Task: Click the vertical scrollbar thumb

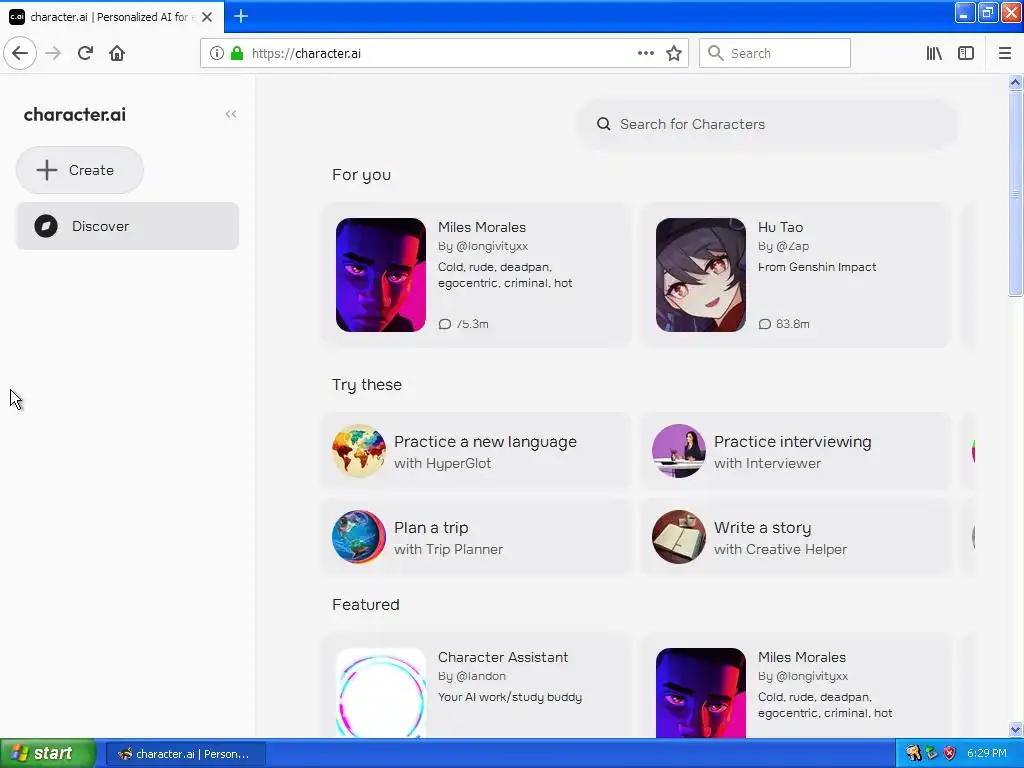Action: pyautogui.click(x=1015, y=194)
